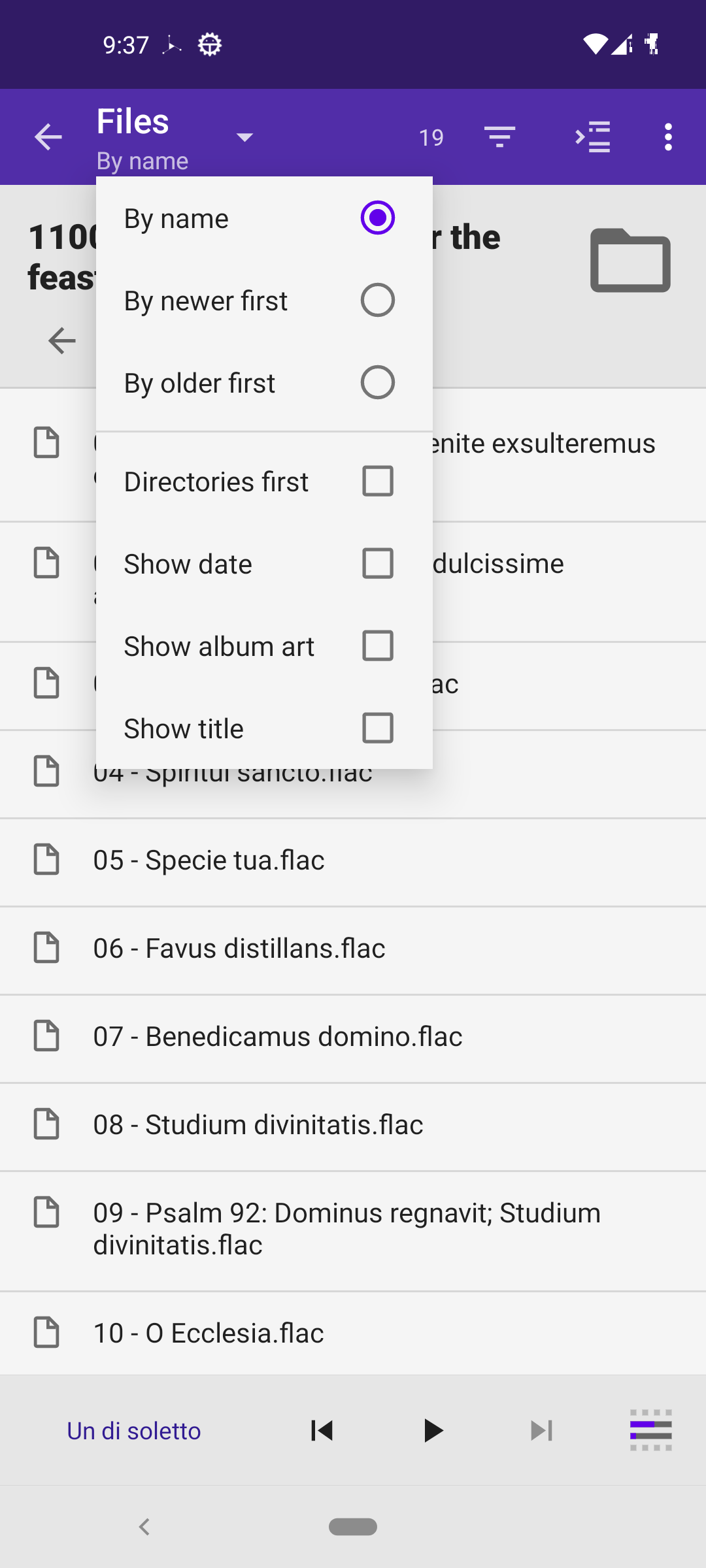
Task: Select the By older first radio button
Action: point(377,383)
